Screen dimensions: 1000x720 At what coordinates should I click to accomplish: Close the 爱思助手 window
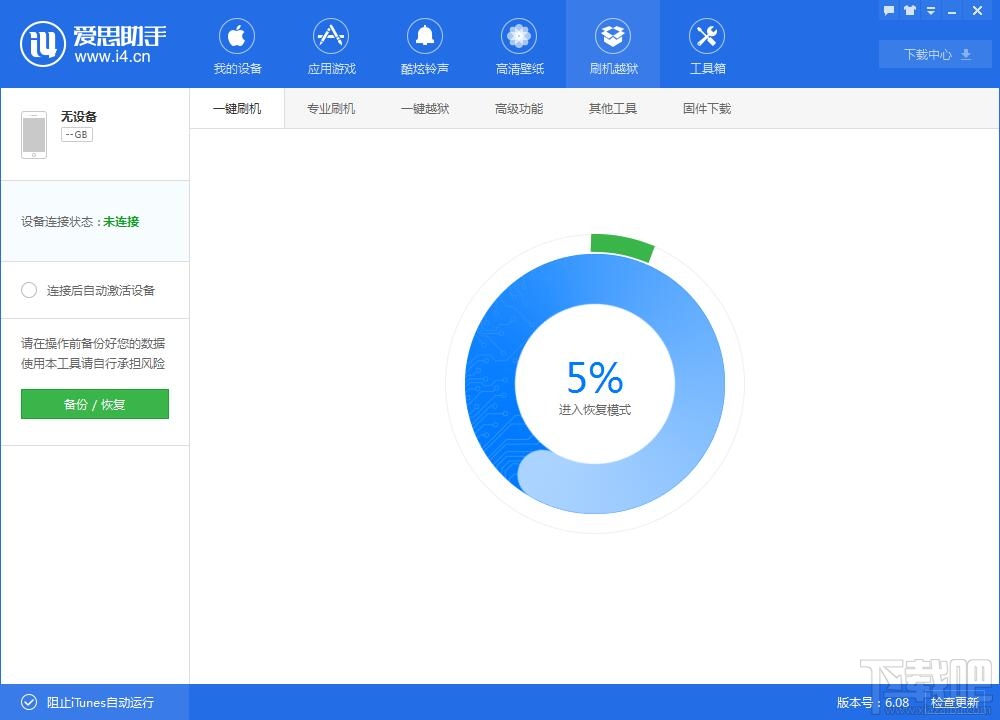click(977, 10)
